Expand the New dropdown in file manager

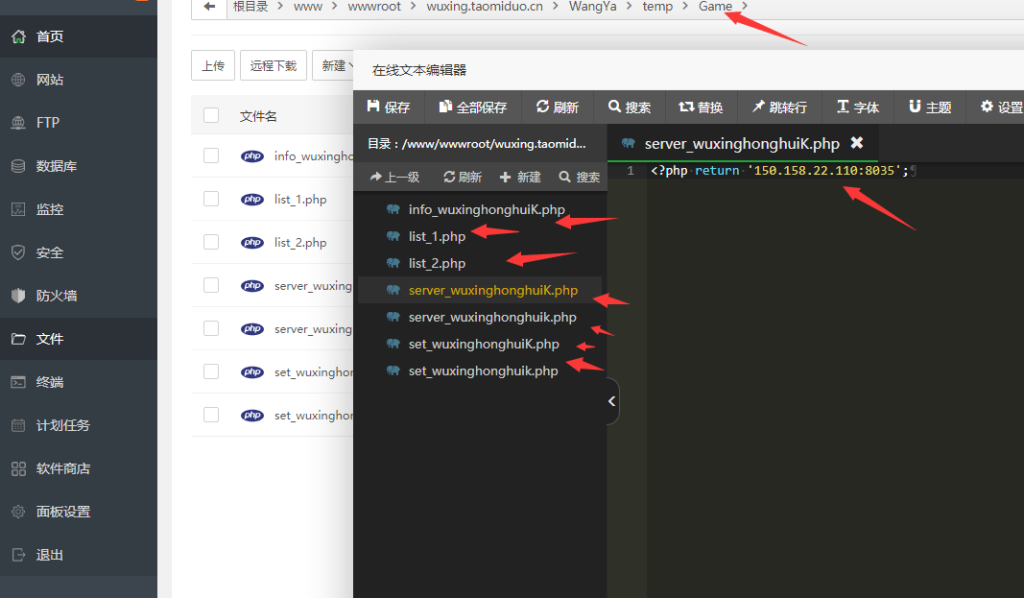pos(334,66)
